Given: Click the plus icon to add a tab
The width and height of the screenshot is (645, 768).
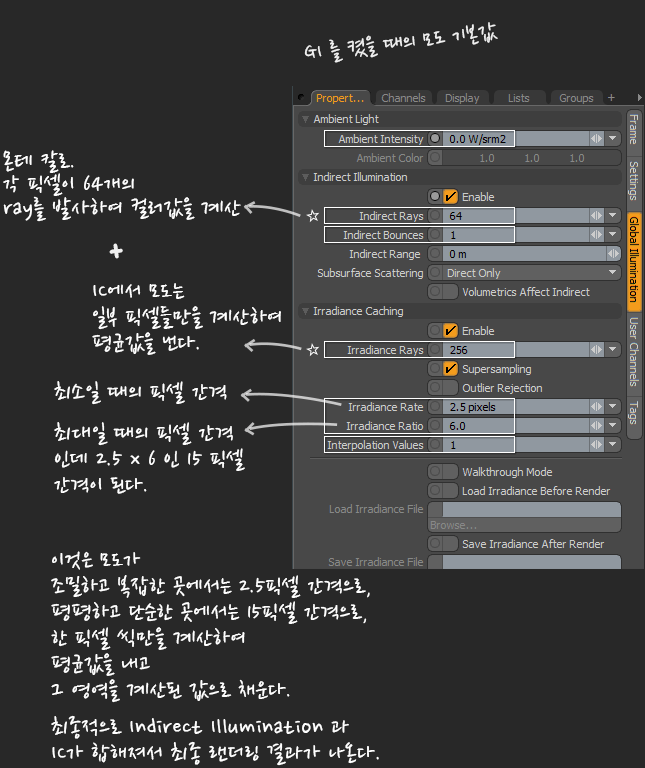Looking at the screenshot, I should tap(611, 97).
